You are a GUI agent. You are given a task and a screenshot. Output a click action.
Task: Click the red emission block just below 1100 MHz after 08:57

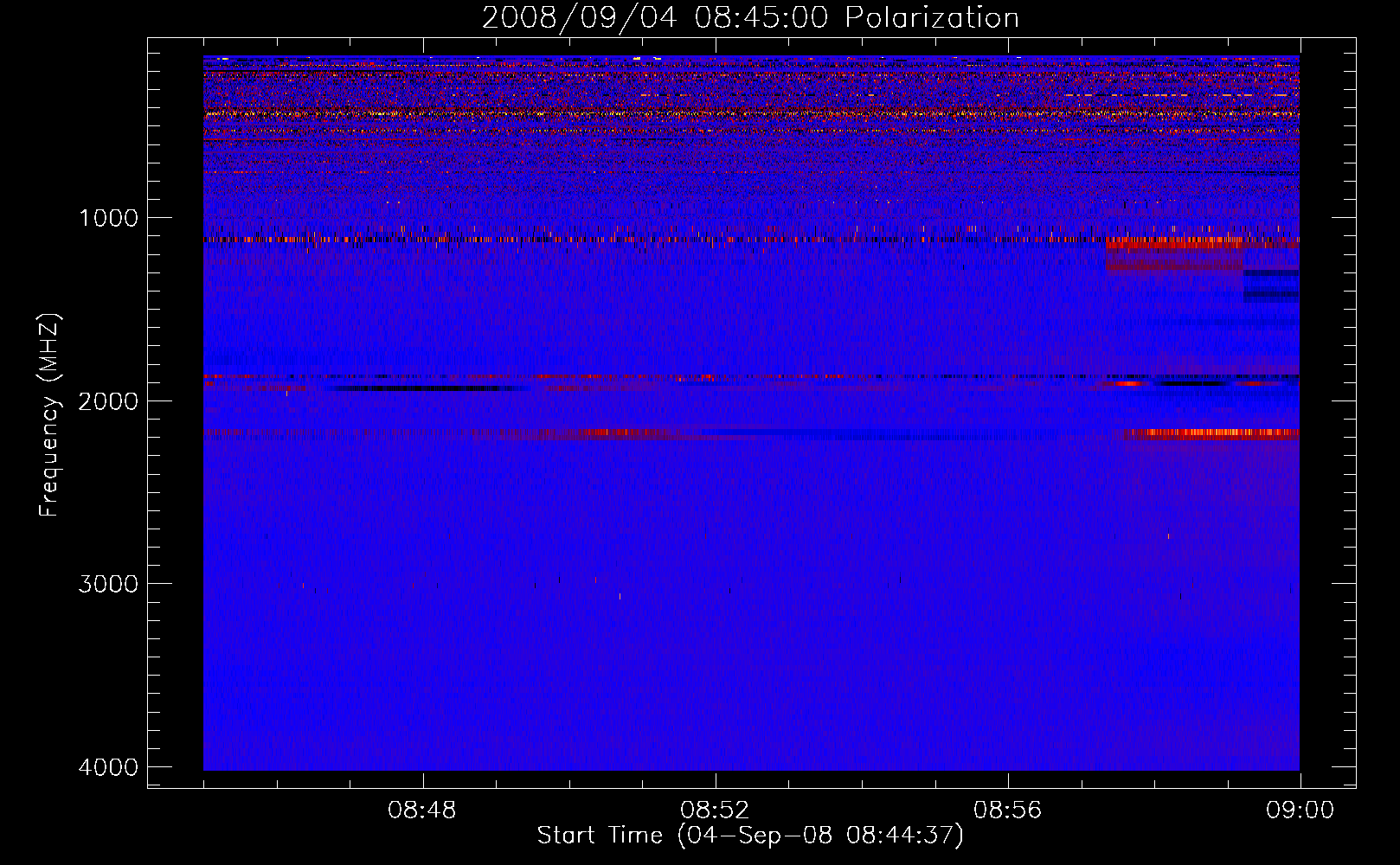pos(1174,253)
